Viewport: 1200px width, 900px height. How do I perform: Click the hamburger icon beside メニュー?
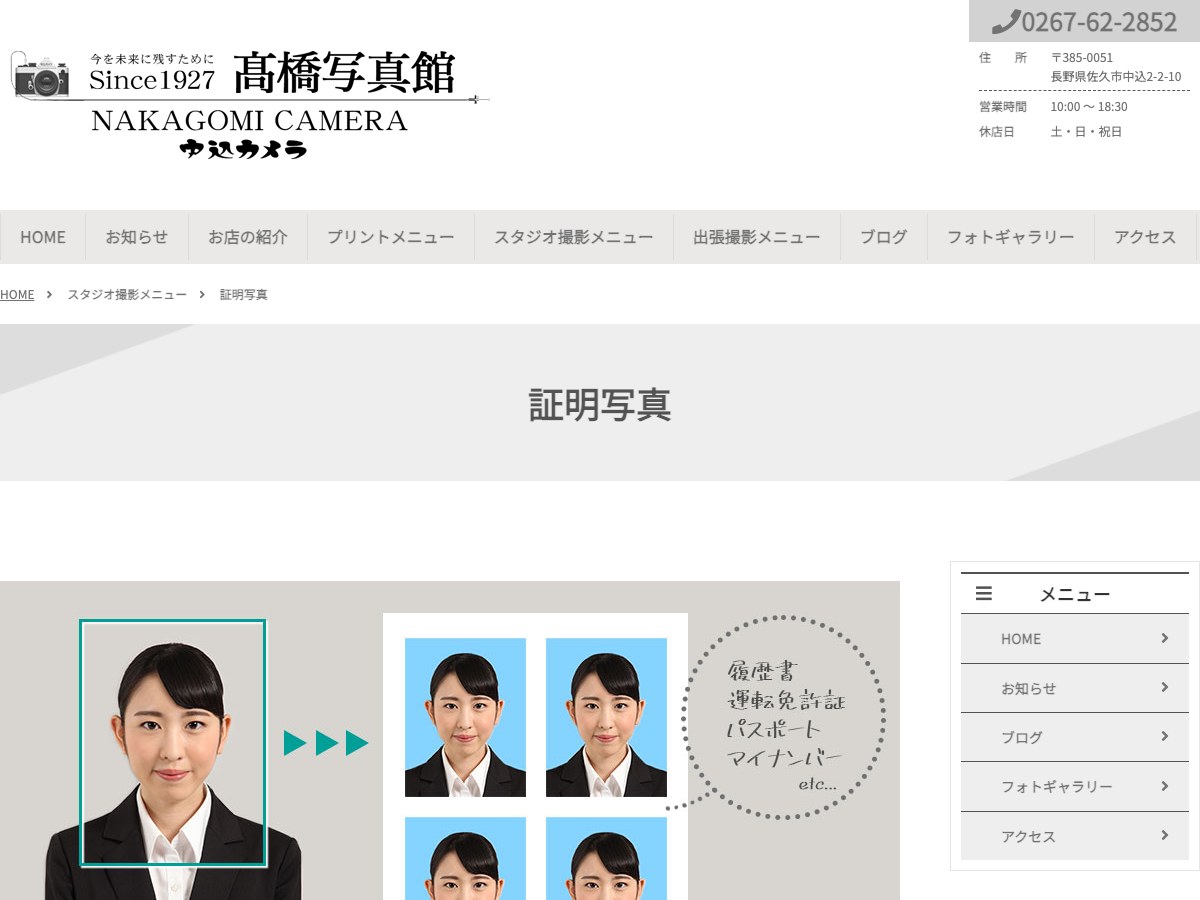[984, 593]
